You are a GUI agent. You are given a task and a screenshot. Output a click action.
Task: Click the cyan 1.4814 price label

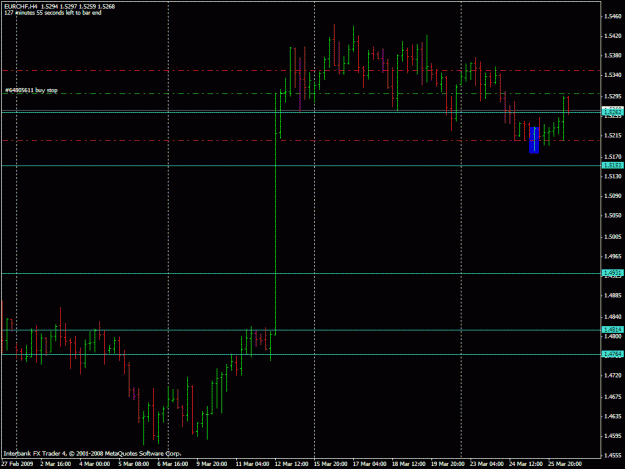pos(612,330)
